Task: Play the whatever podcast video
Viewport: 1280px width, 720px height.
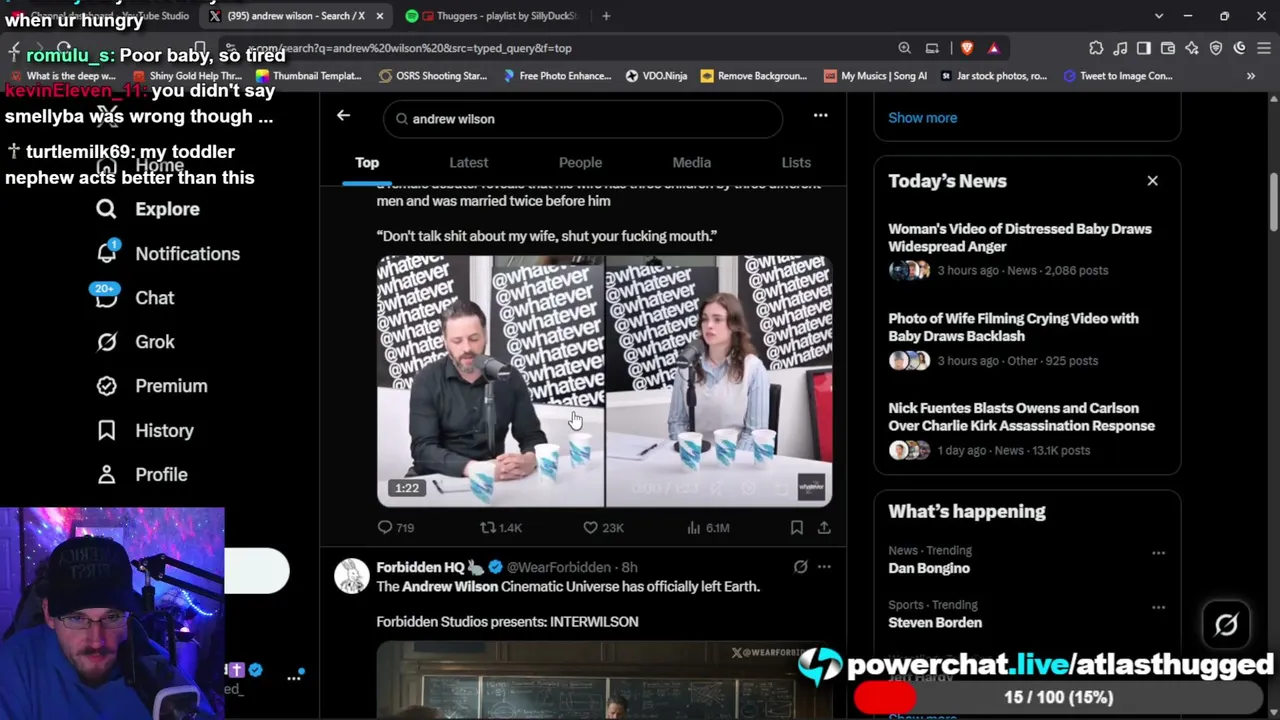Action: [x=604, y=381]
